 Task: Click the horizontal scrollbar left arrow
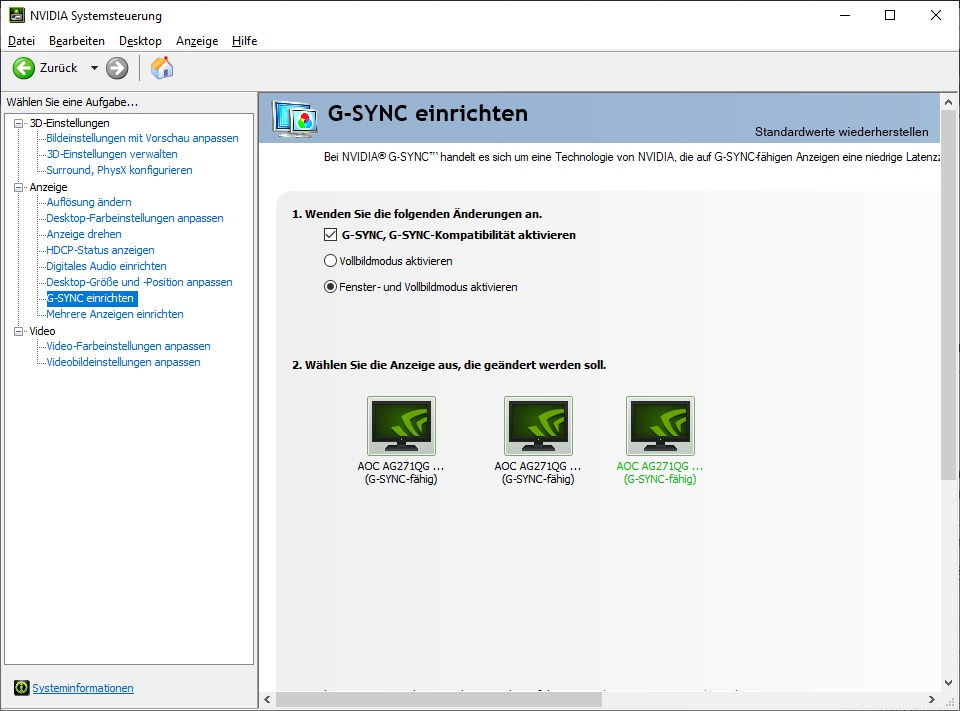[267, 699]
